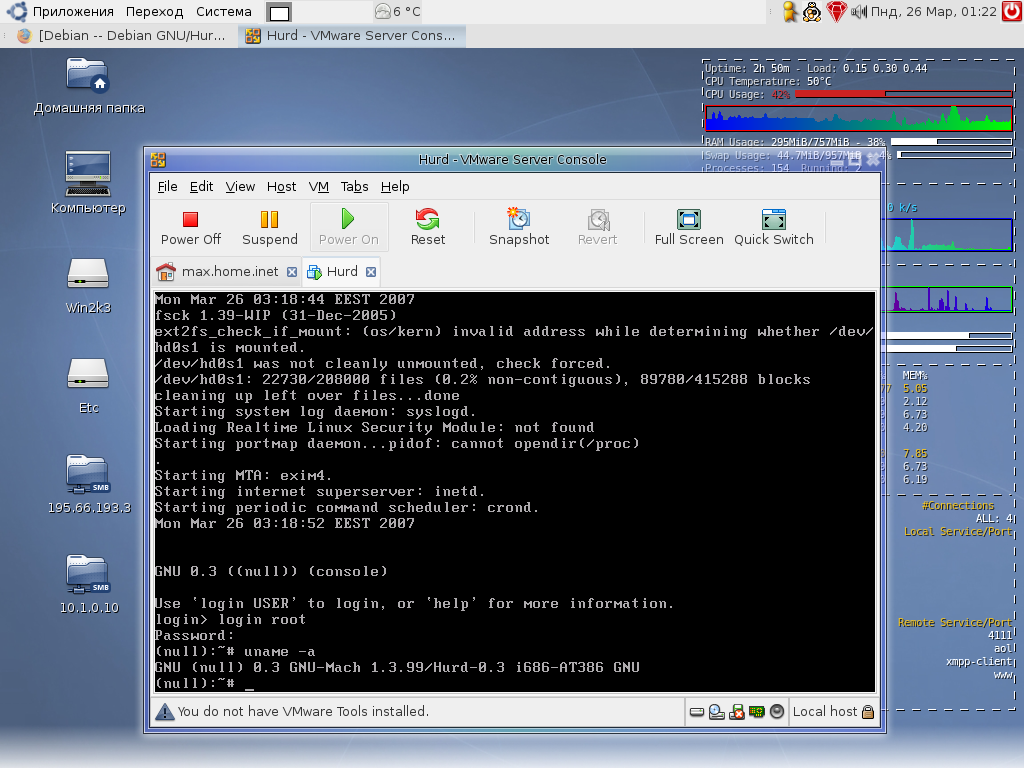
Task: Reset the virtual machine
Action: (428, 227)
